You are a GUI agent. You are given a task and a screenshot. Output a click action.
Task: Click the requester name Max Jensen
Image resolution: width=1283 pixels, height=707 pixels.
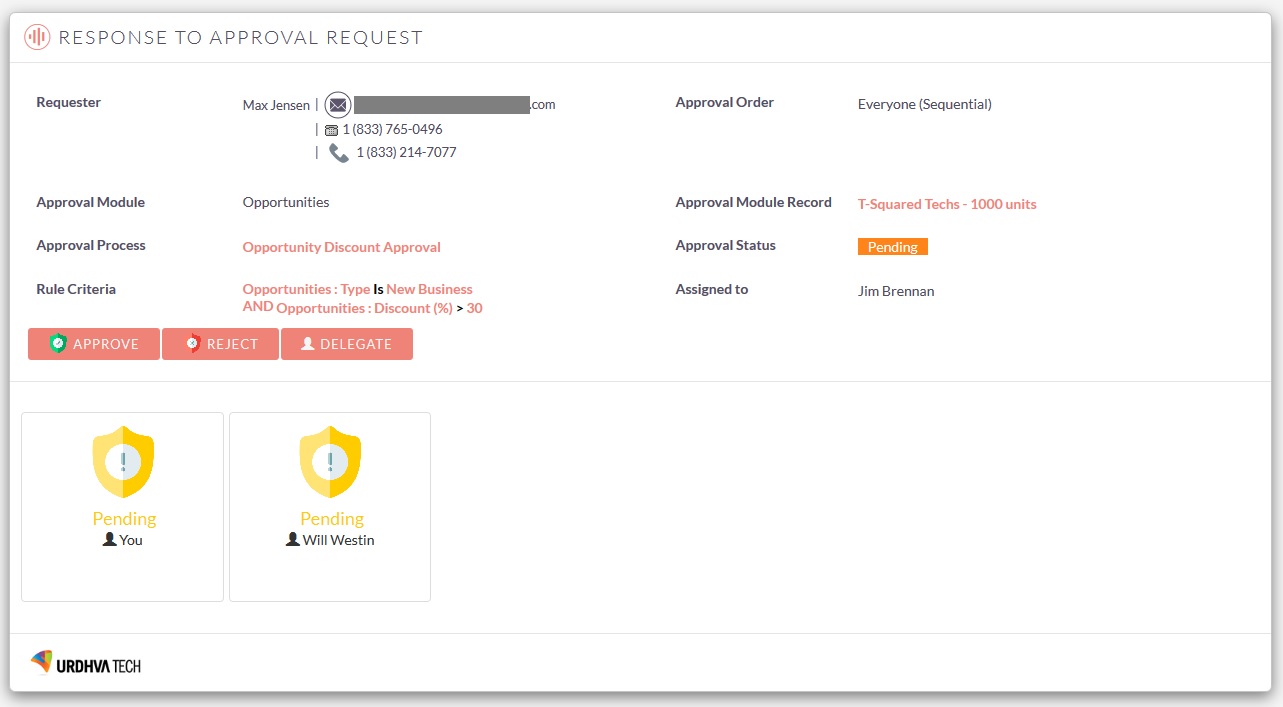[276, 105]
